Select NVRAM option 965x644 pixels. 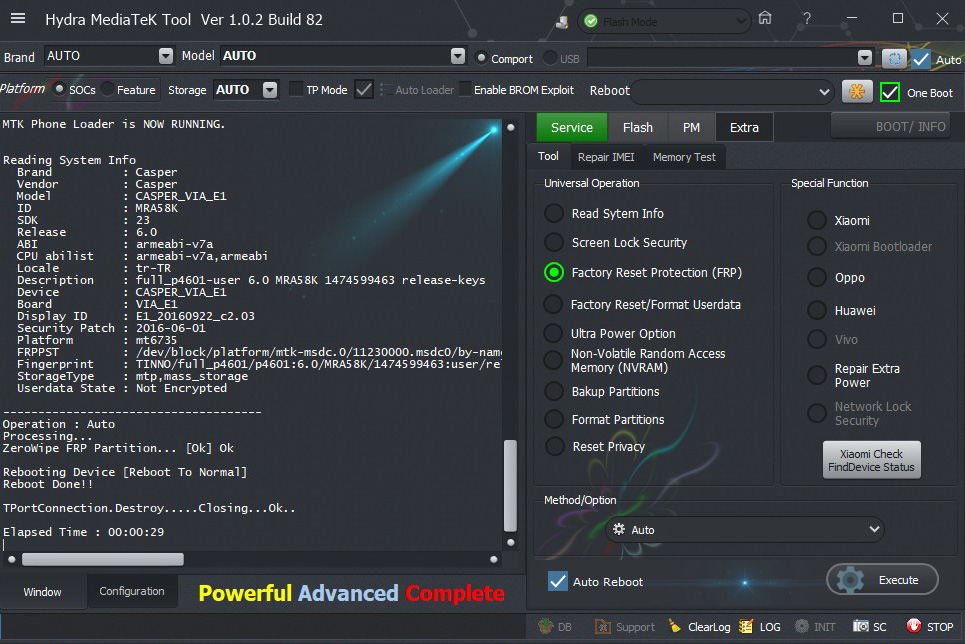coord(553,360)
